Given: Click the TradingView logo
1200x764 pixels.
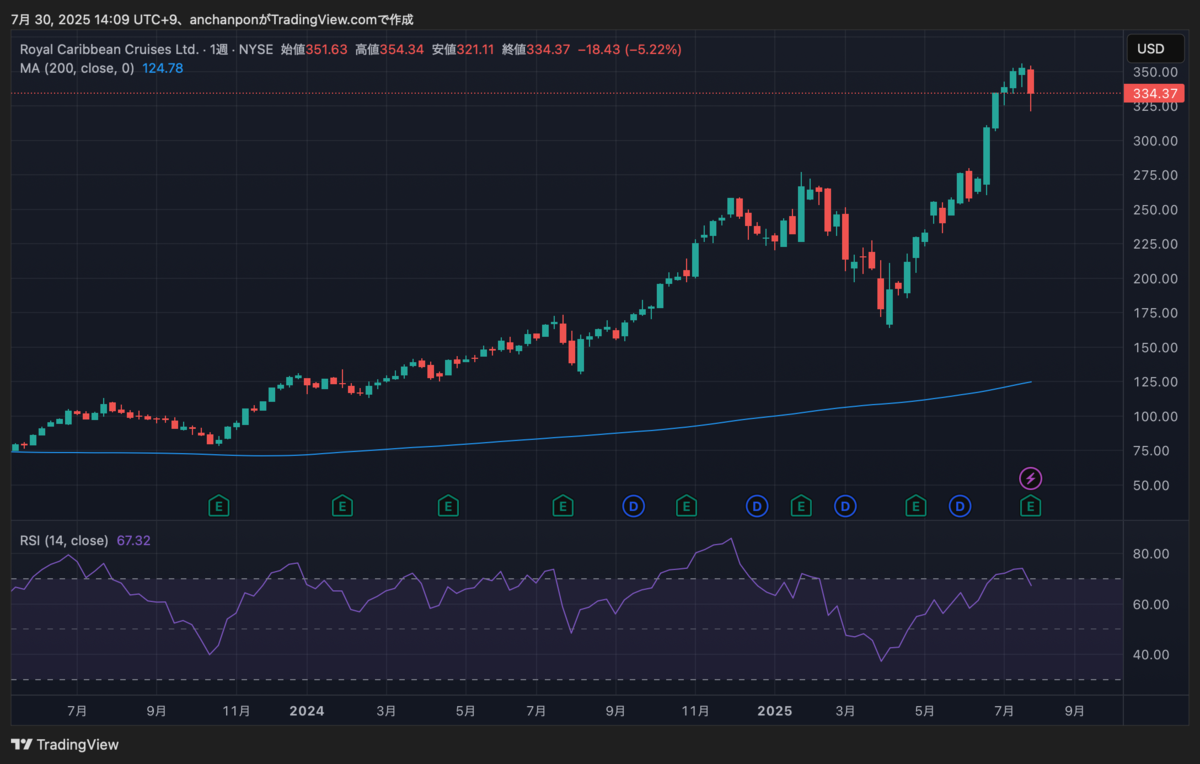Looking at the screenshot, I should [x=65, y=744].
